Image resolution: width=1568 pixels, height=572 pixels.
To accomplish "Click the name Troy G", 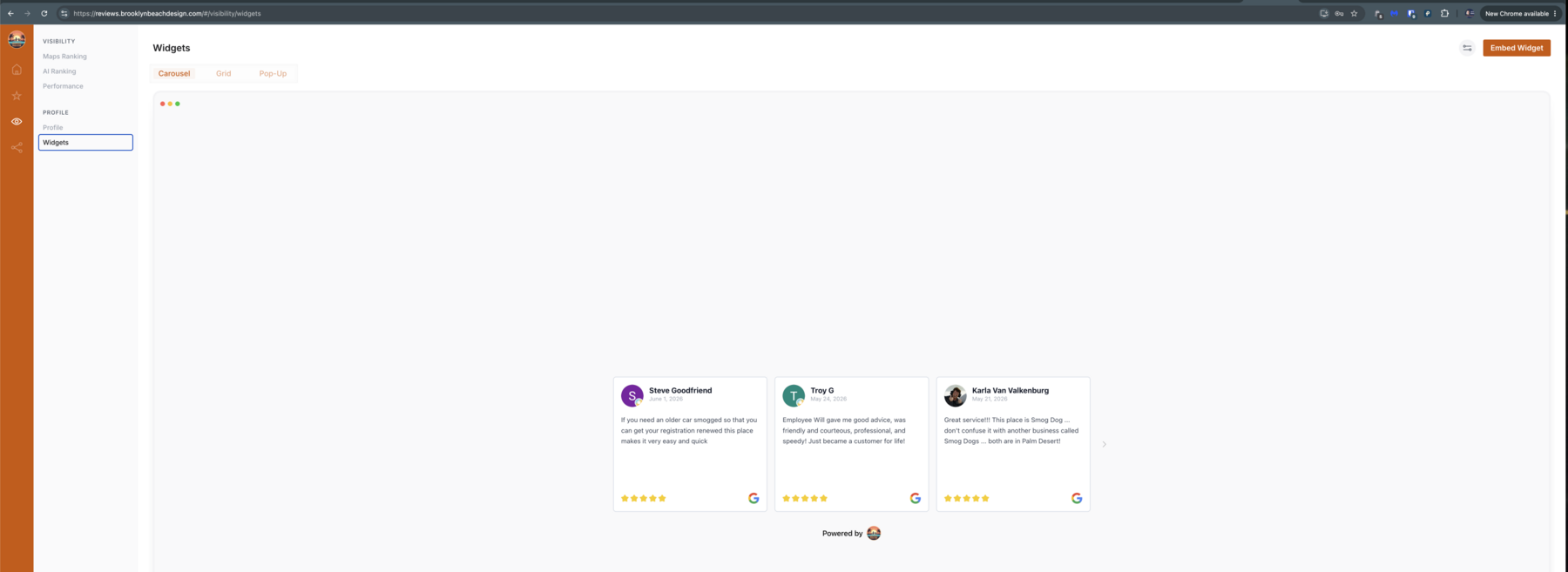I will click(822, 390).
